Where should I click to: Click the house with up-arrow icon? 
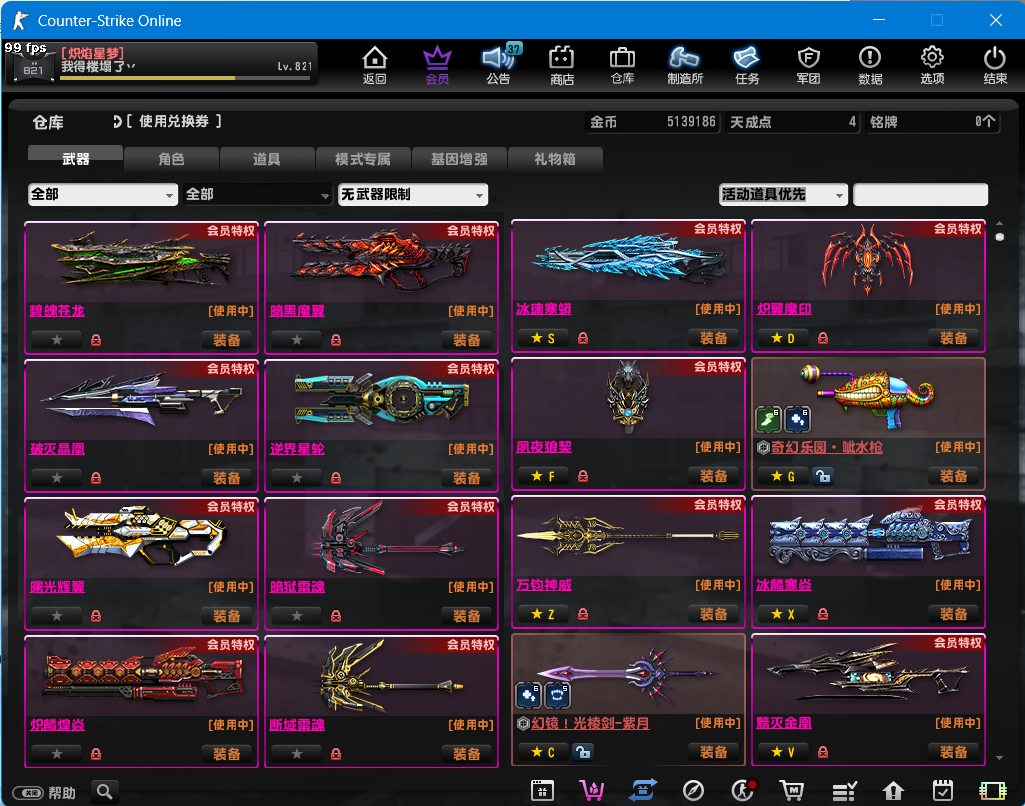click(x=893, y=790)
